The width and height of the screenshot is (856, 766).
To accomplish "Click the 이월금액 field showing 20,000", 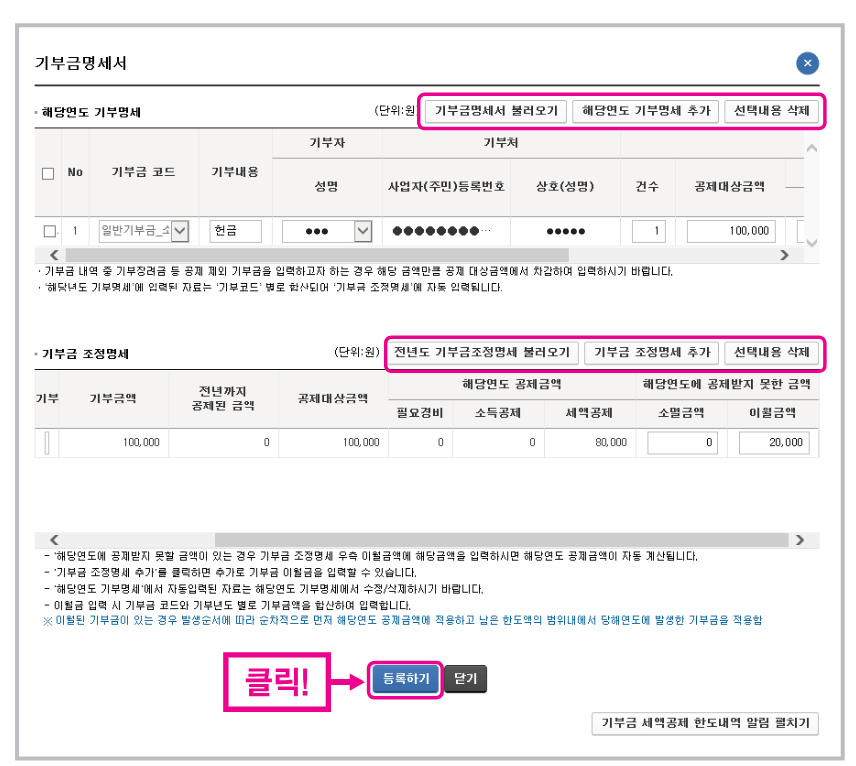I will tap(775, 441).
